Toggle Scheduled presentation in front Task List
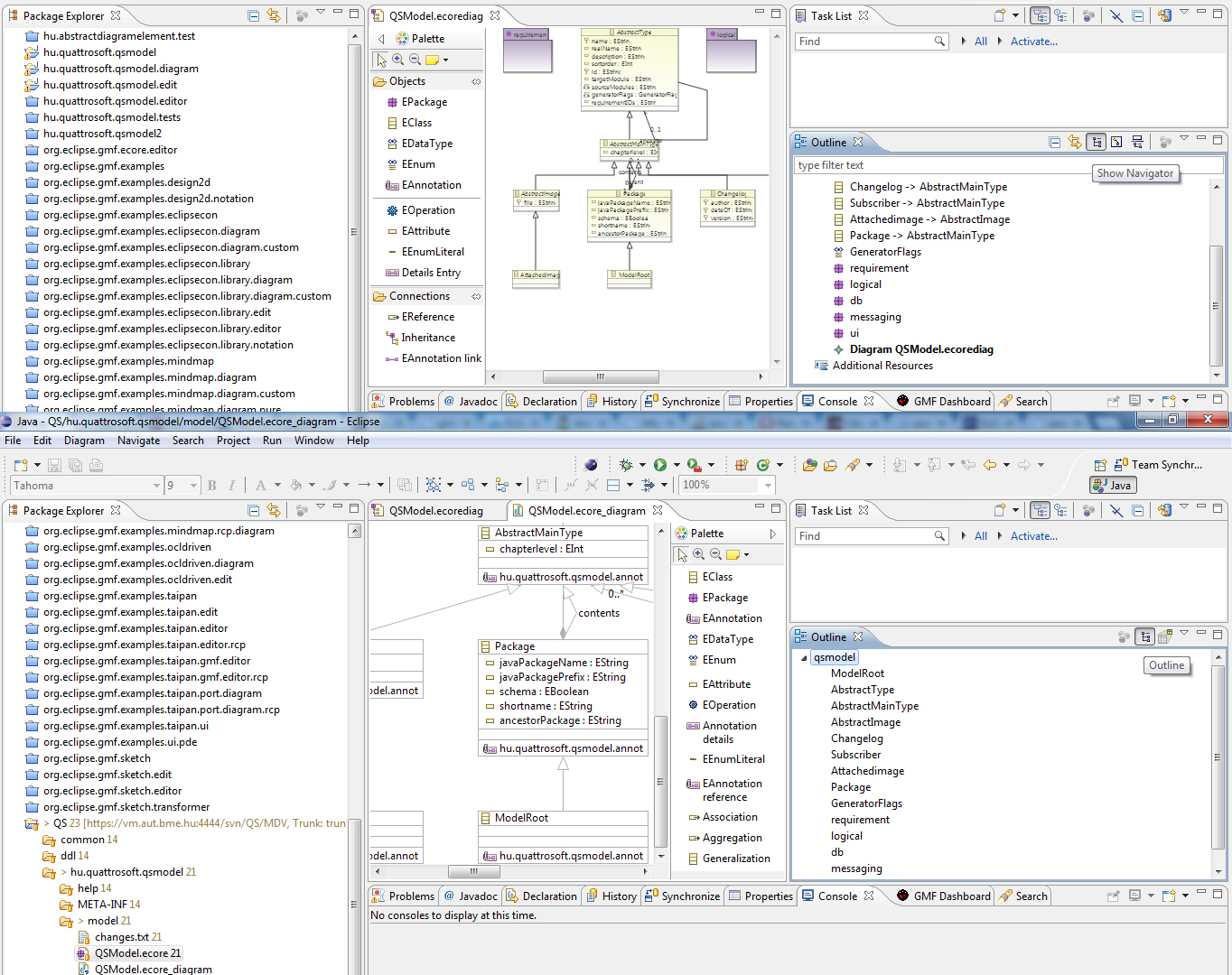Screen dimensions: 1232x975 (1060, 510)
